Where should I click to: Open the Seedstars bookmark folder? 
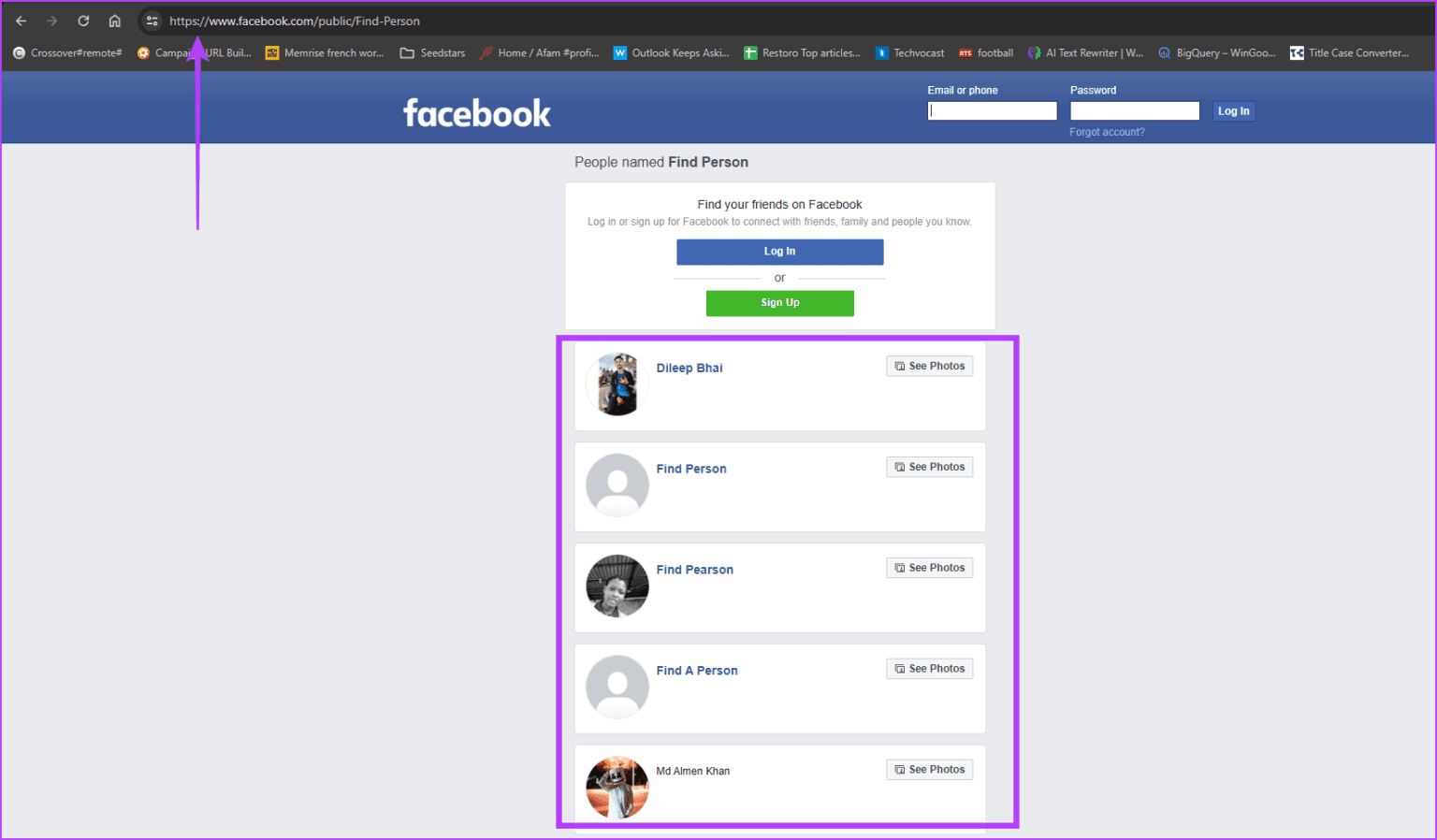tap(431, 53)
